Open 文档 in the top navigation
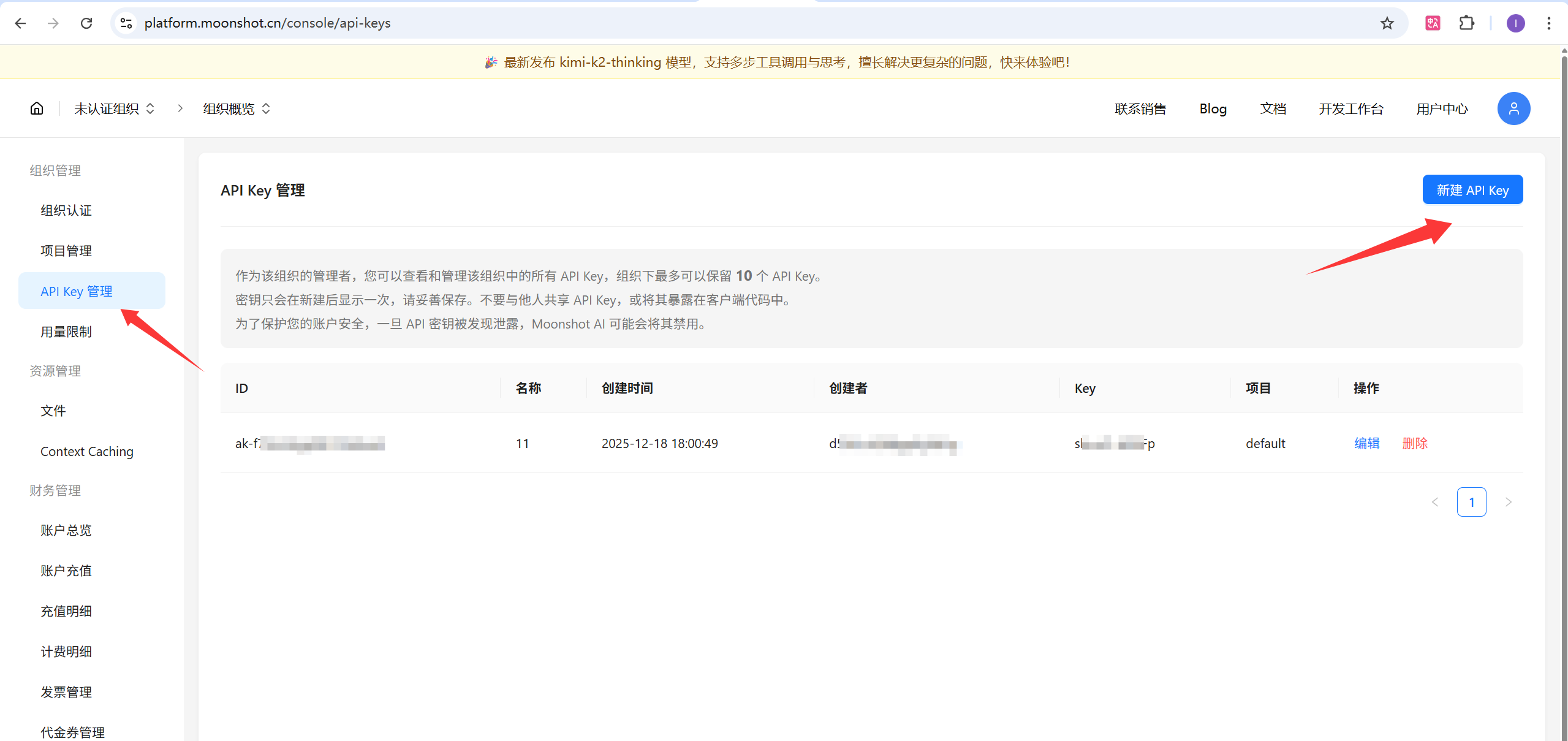The height and width of the screenshot is (741, 1568). [x=1273, y=108]
